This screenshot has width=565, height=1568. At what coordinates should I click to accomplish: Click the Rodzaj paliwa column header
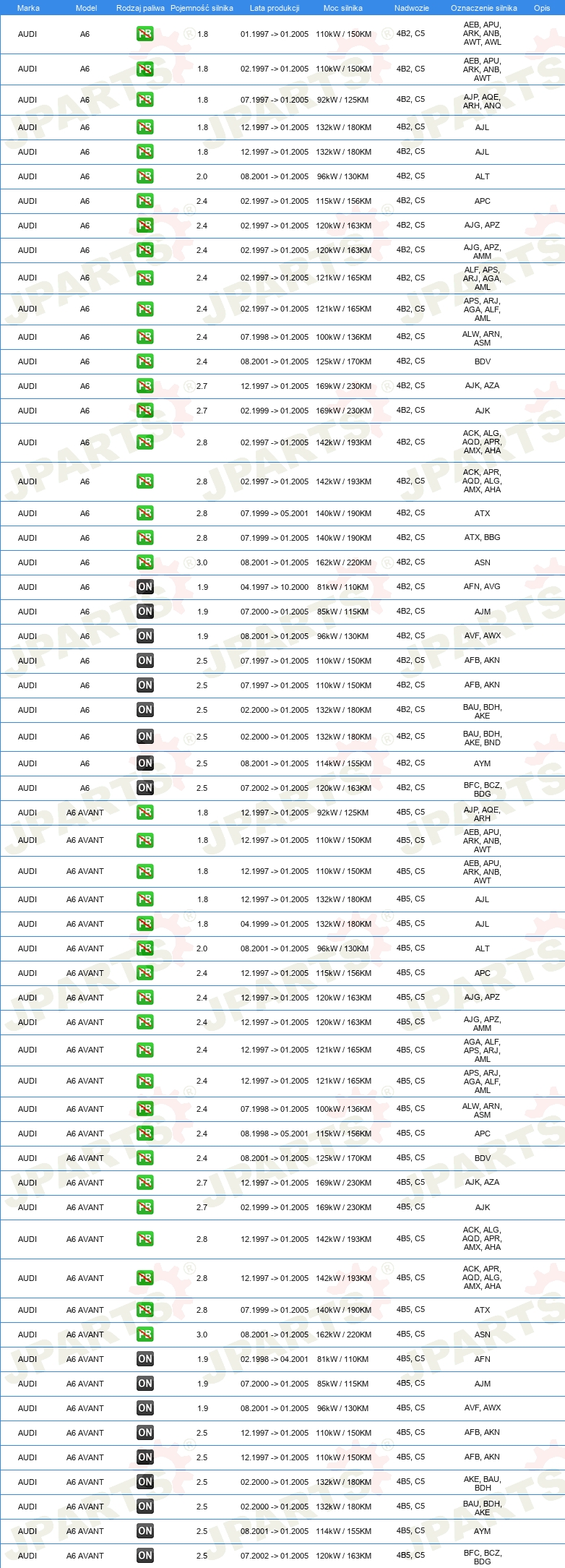140,8
